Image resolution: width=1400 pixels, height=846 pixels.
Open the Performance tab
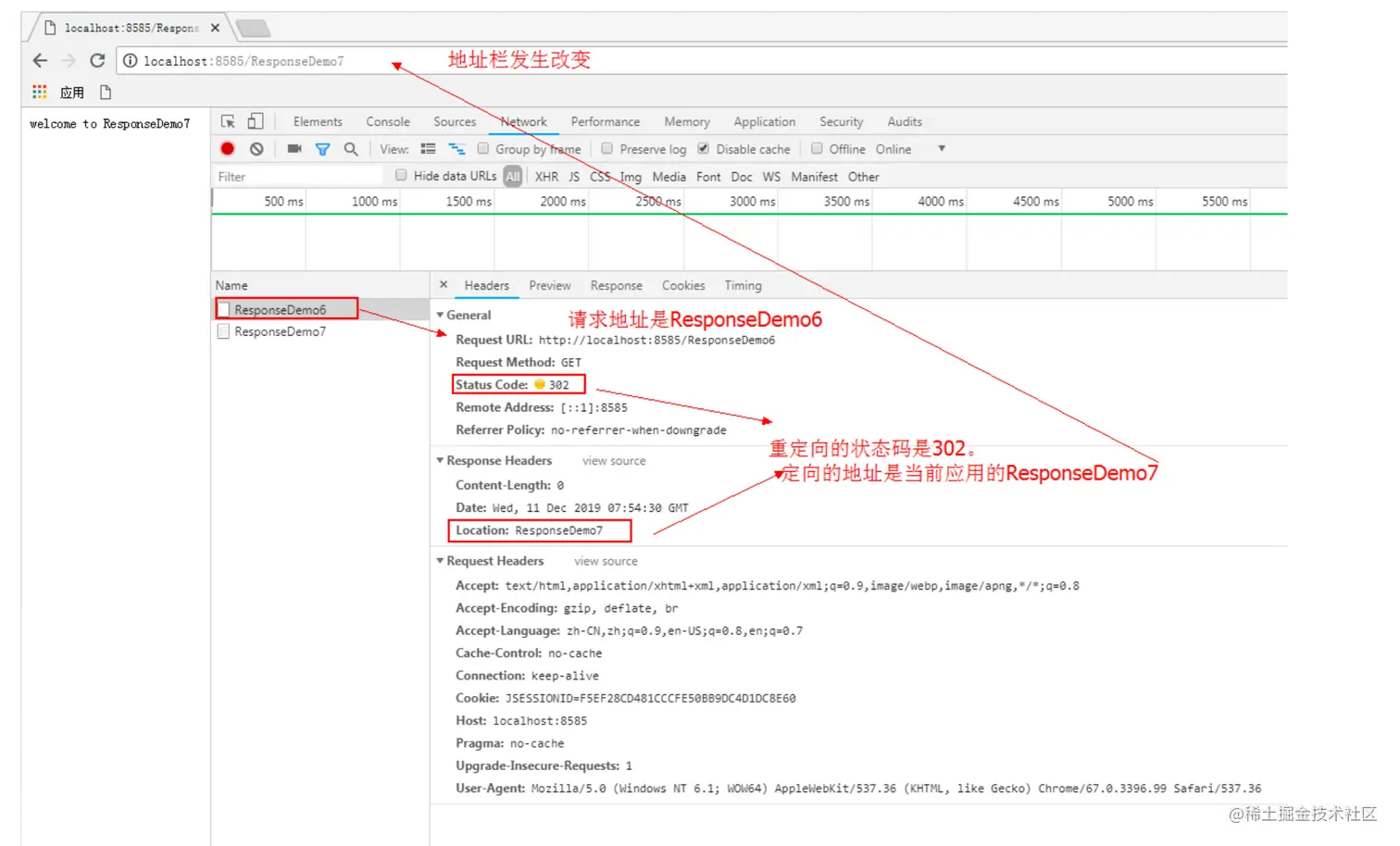click(x=606, y=121)
